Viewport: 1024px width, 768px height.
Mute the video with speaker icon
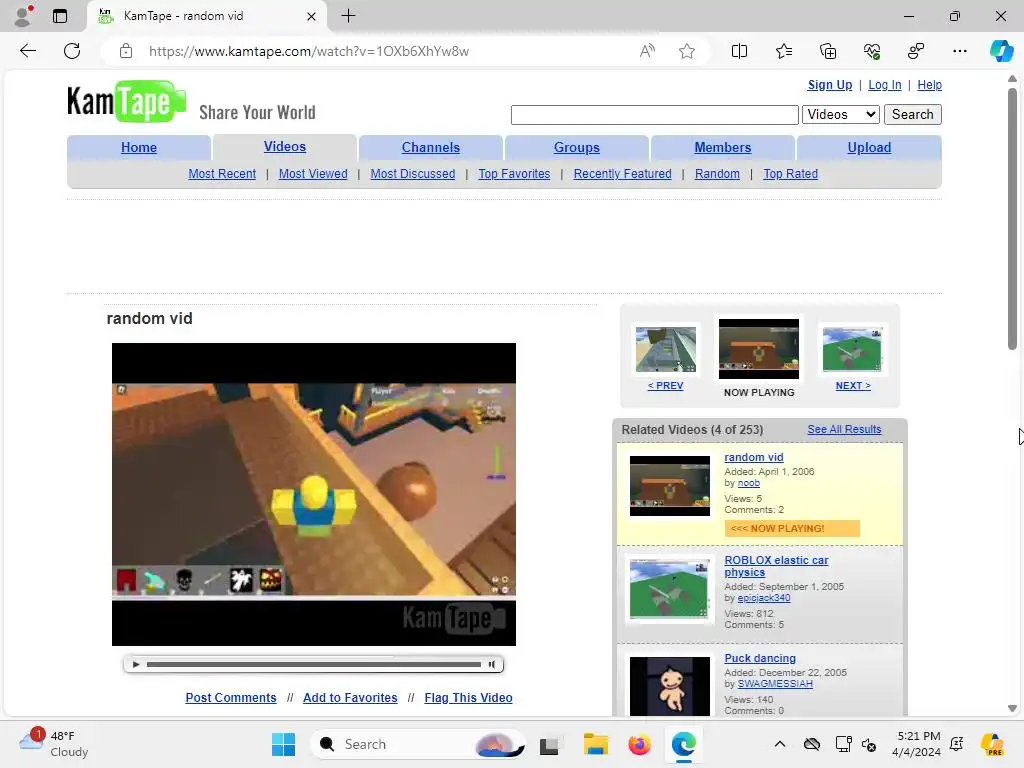(x=492, y=664)
